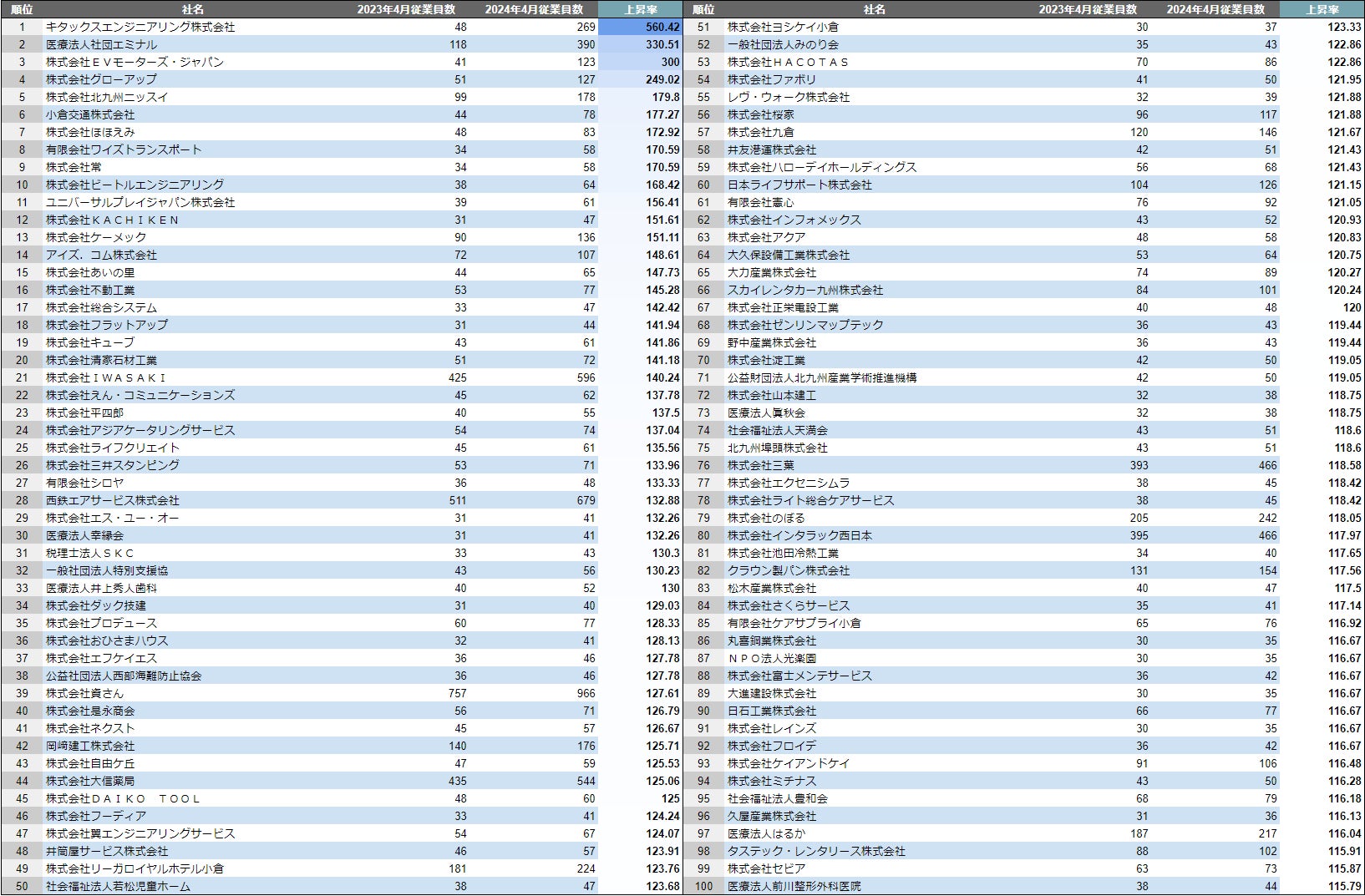Screen dimensions: 1365x896
Task: Select the left 社名 column header
Action: tap(192, 9)
